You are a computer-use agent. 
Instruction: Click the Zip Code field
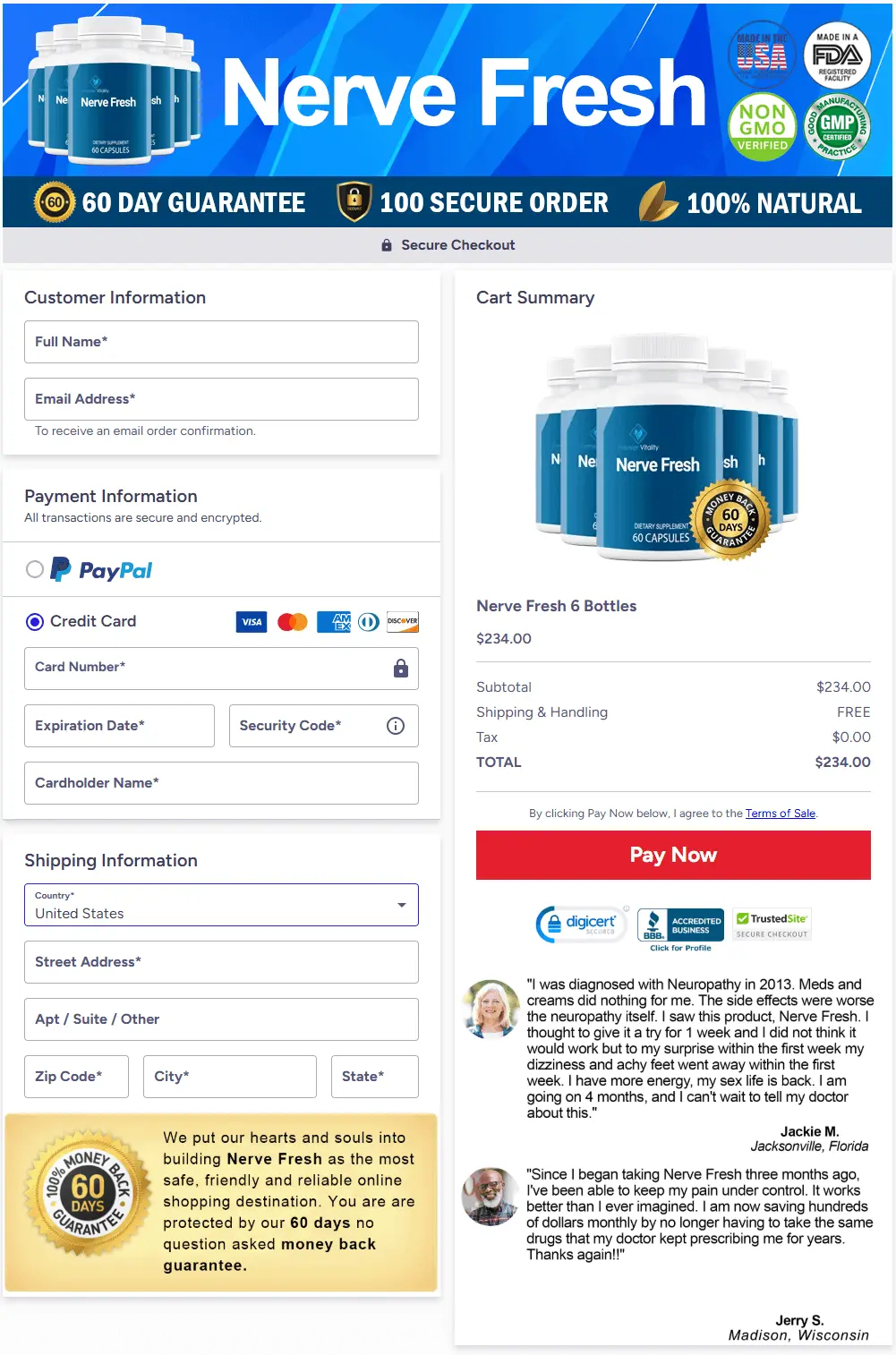point(76,1077)
